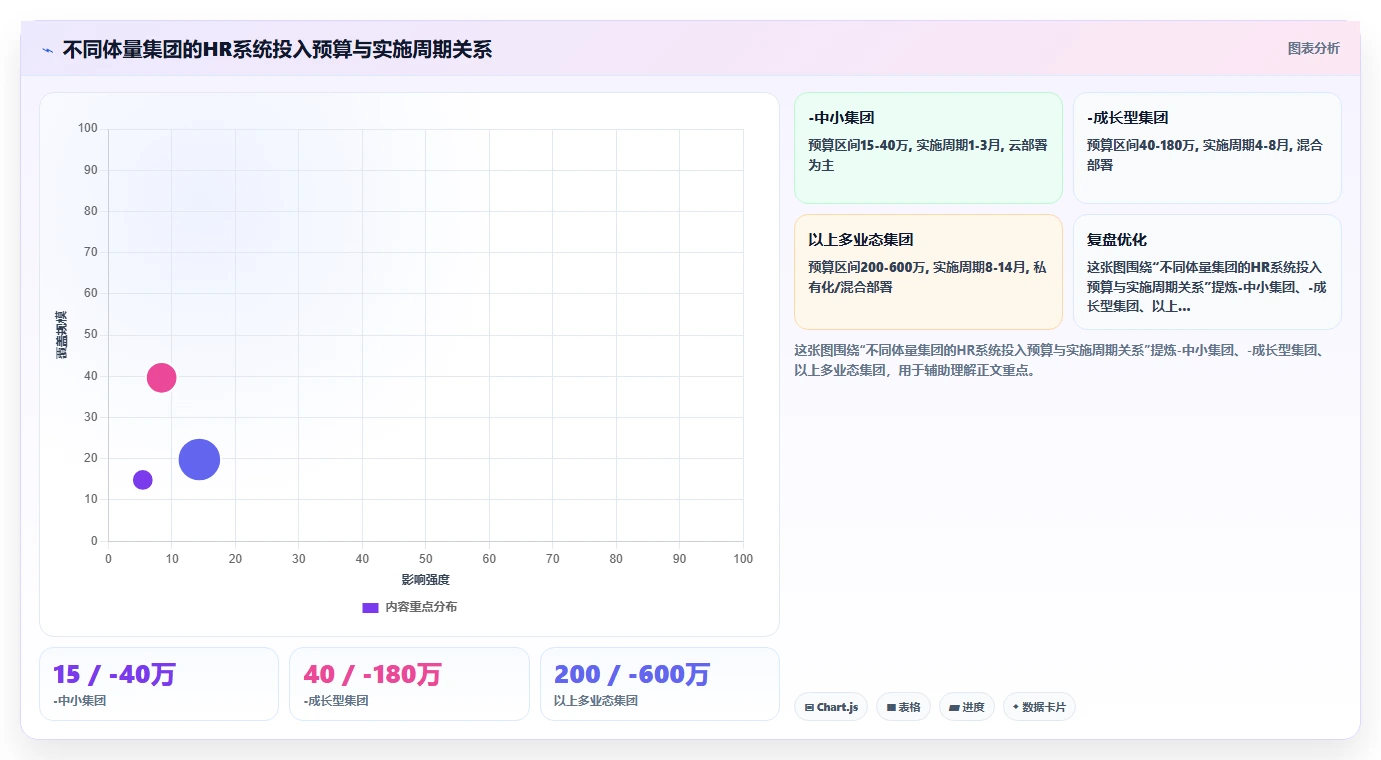Click -成长型集团 label under the 40 / -180万 stat
The image size is (1381, 760).
click(x=336, y=701)
